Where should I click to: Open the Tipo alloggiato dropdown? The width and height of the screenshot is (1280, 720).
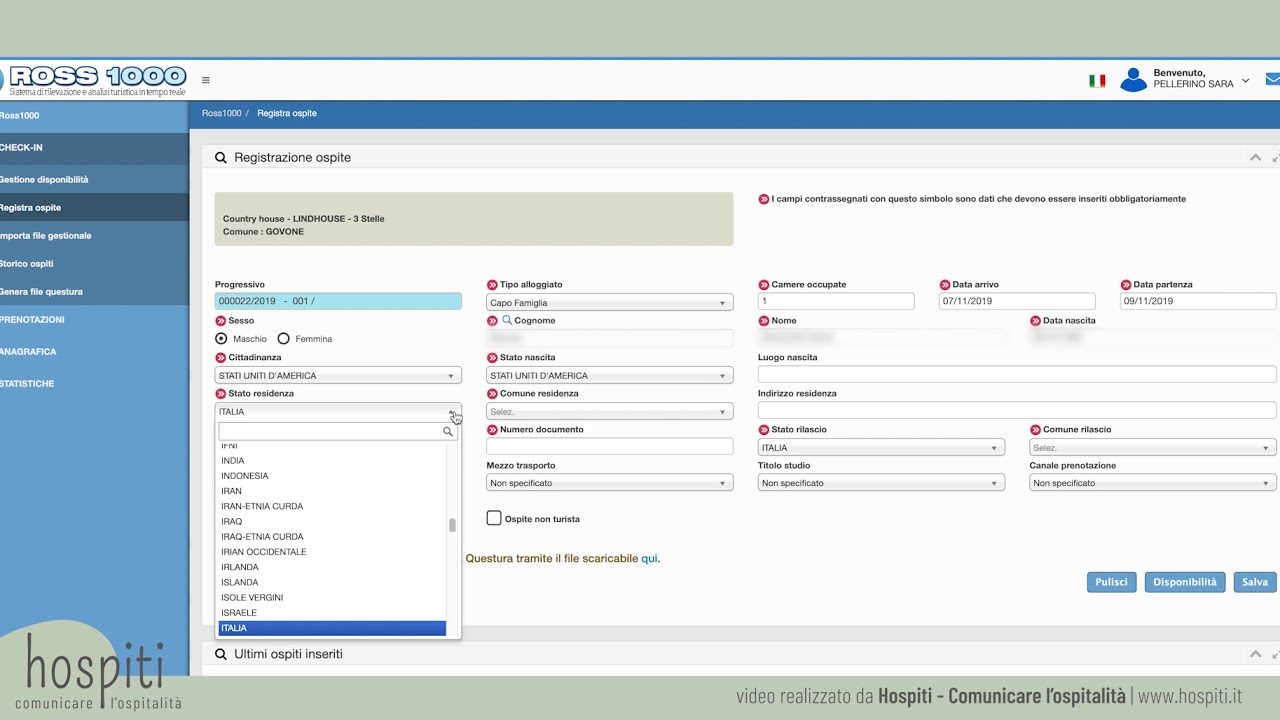click(x=610, y=303)
